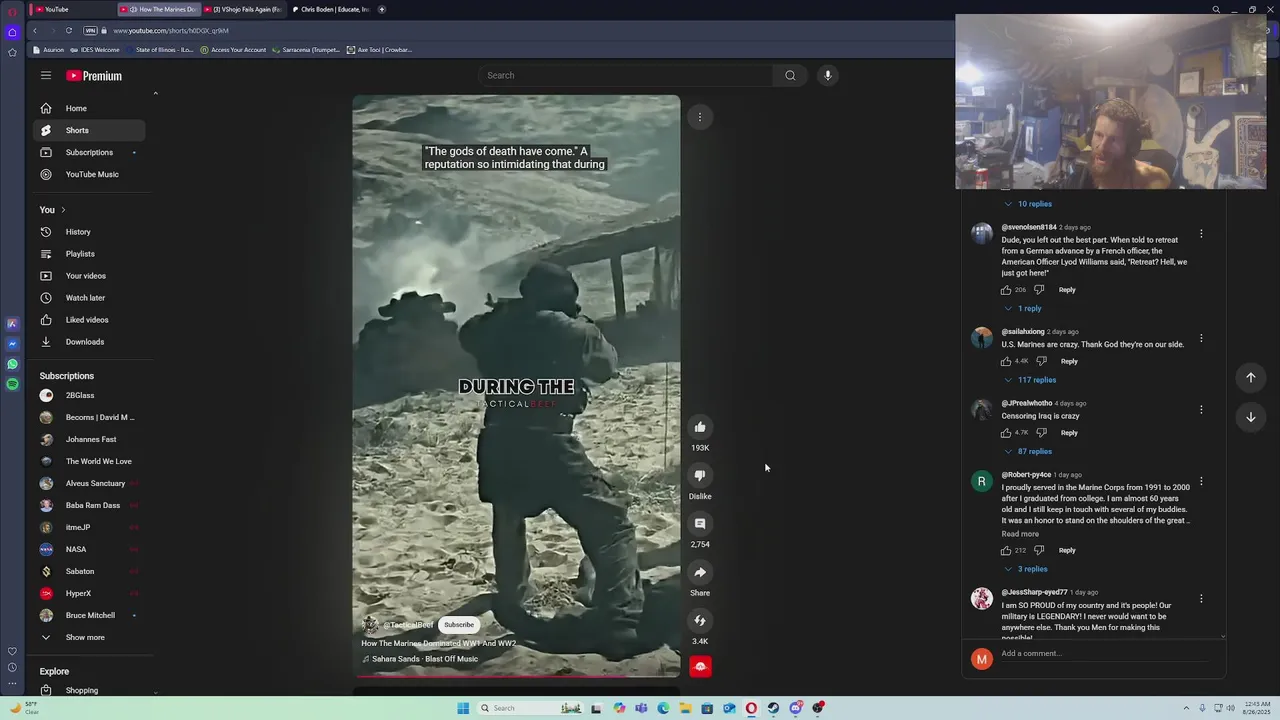The width and height of the screenshot is (1280, 720).
Task: Go to next Short with down arrow
Action: point(1250,417)
